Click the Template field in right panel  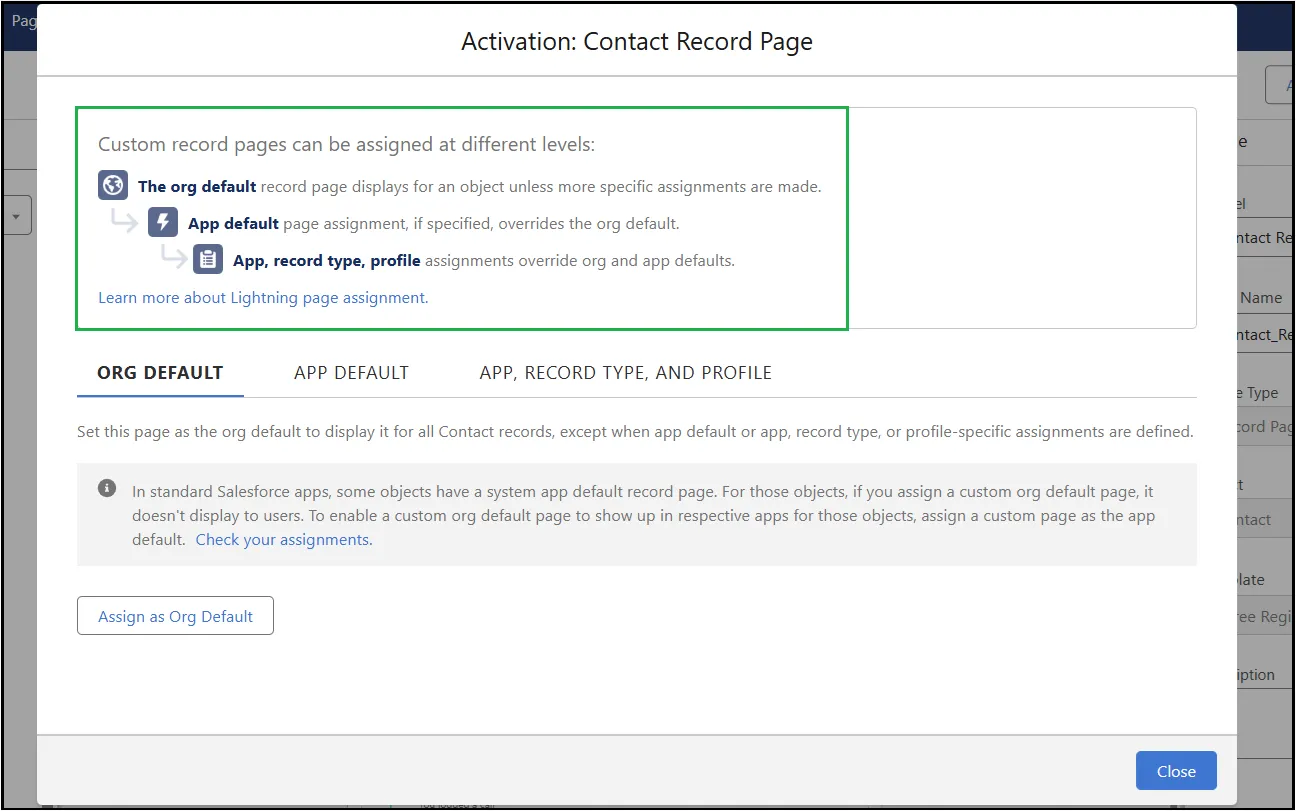[1266, 617]
